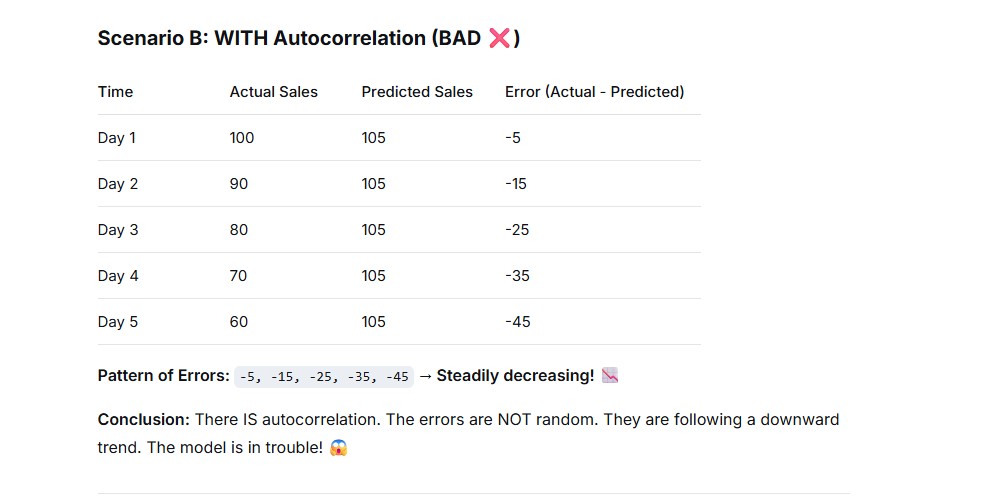Image resolution: width=988 pixels, height=504 pixels.
Task: Click the error value -45
Action: (x=518, y=322)
